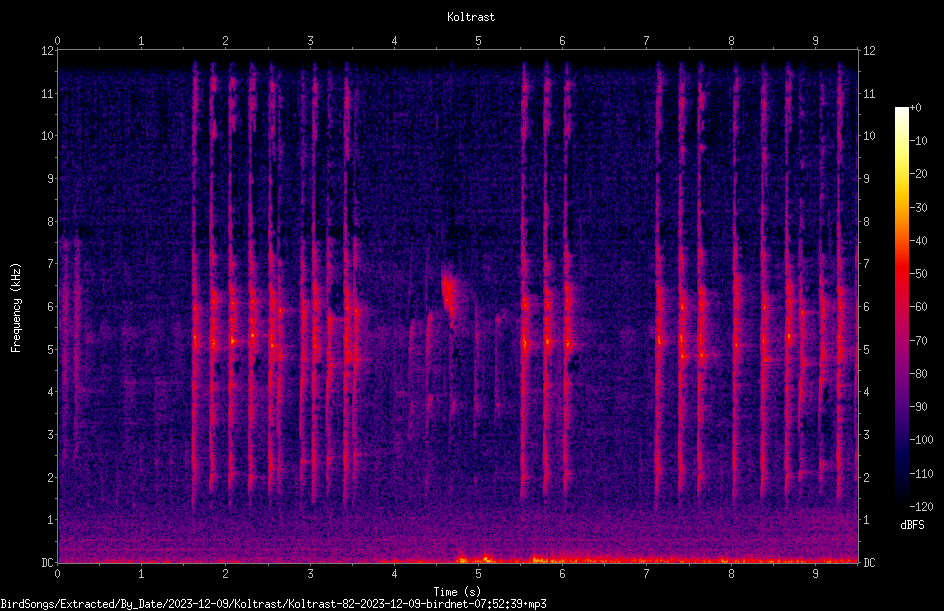944x611 pixels.
Task: Click the Time (s) axis label
Action: (457, 592)
